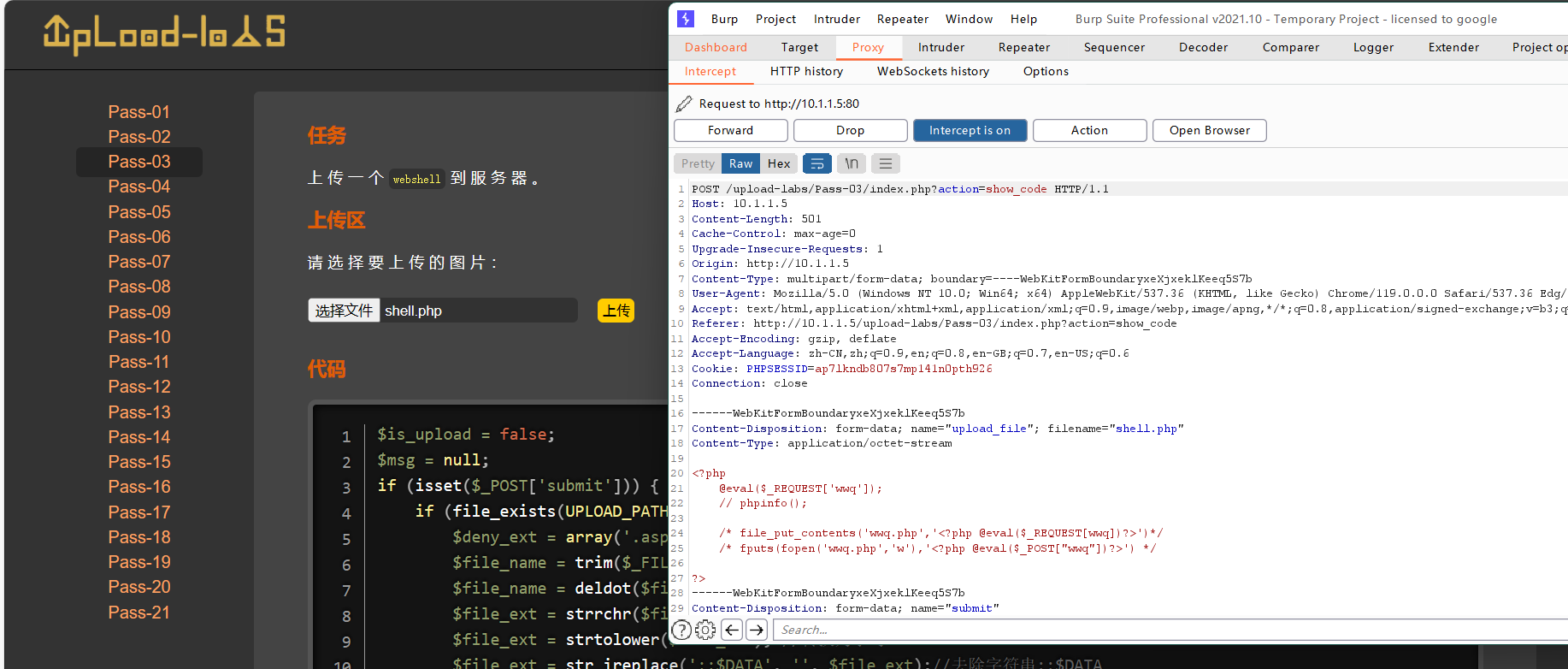Open Pass-10 in the sidebar
The height and width of the screenshot is (669, 1568).
click(x=139, y=337)
